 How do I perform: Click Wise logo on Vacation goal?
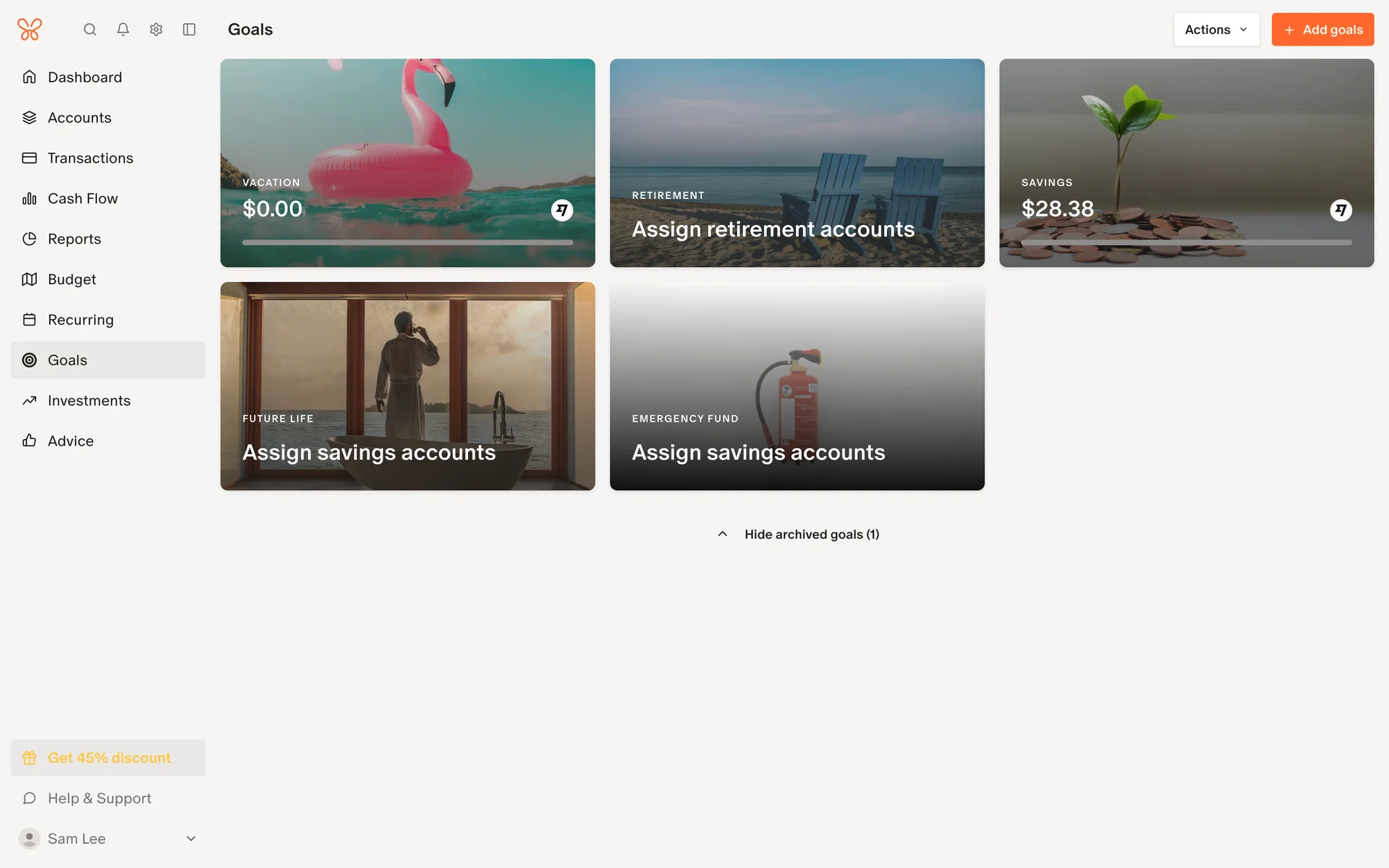pos(562,210)
